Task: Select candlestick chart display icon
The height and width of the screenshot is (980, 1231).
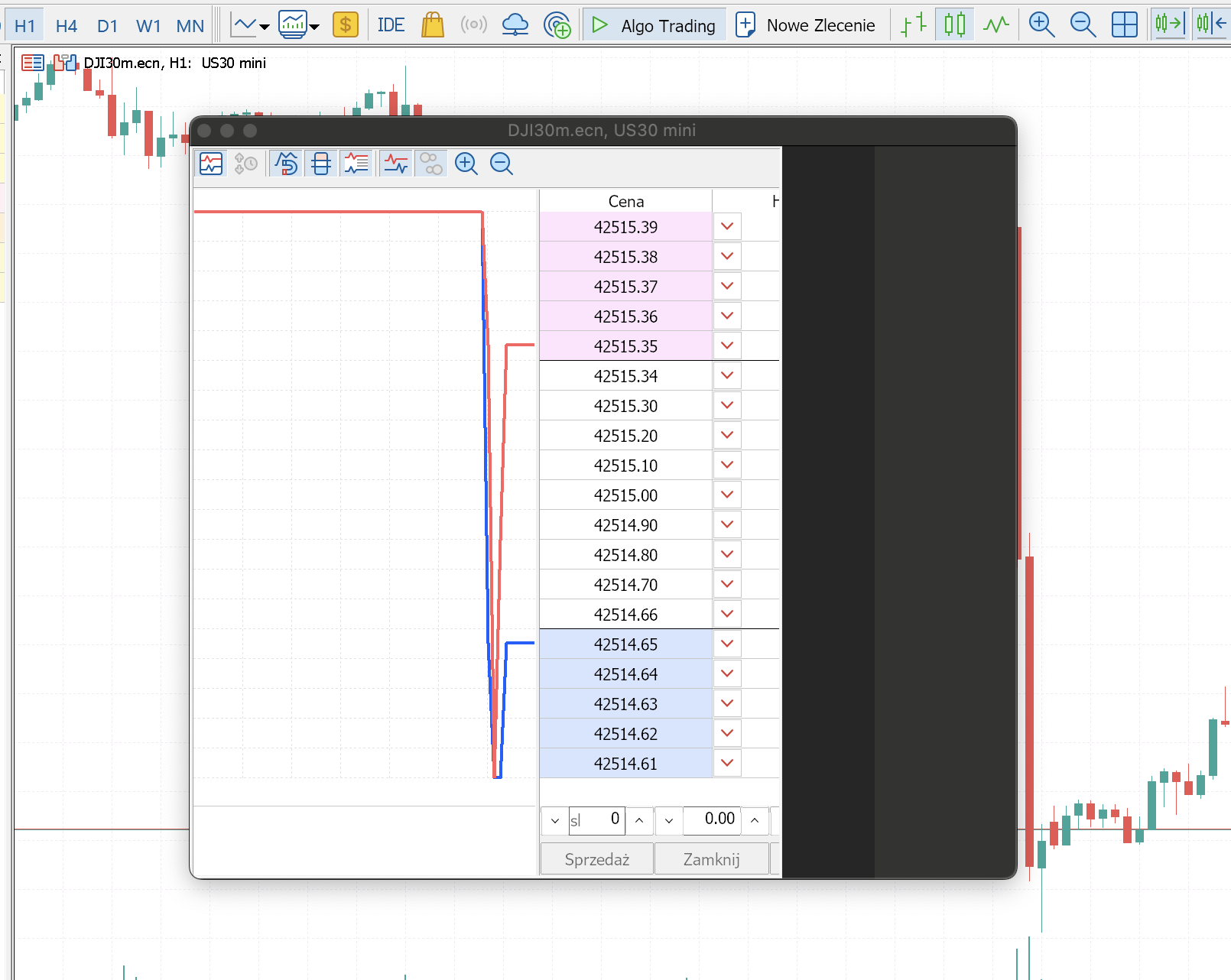Action: pyautogui.click(x=954, y=25)
